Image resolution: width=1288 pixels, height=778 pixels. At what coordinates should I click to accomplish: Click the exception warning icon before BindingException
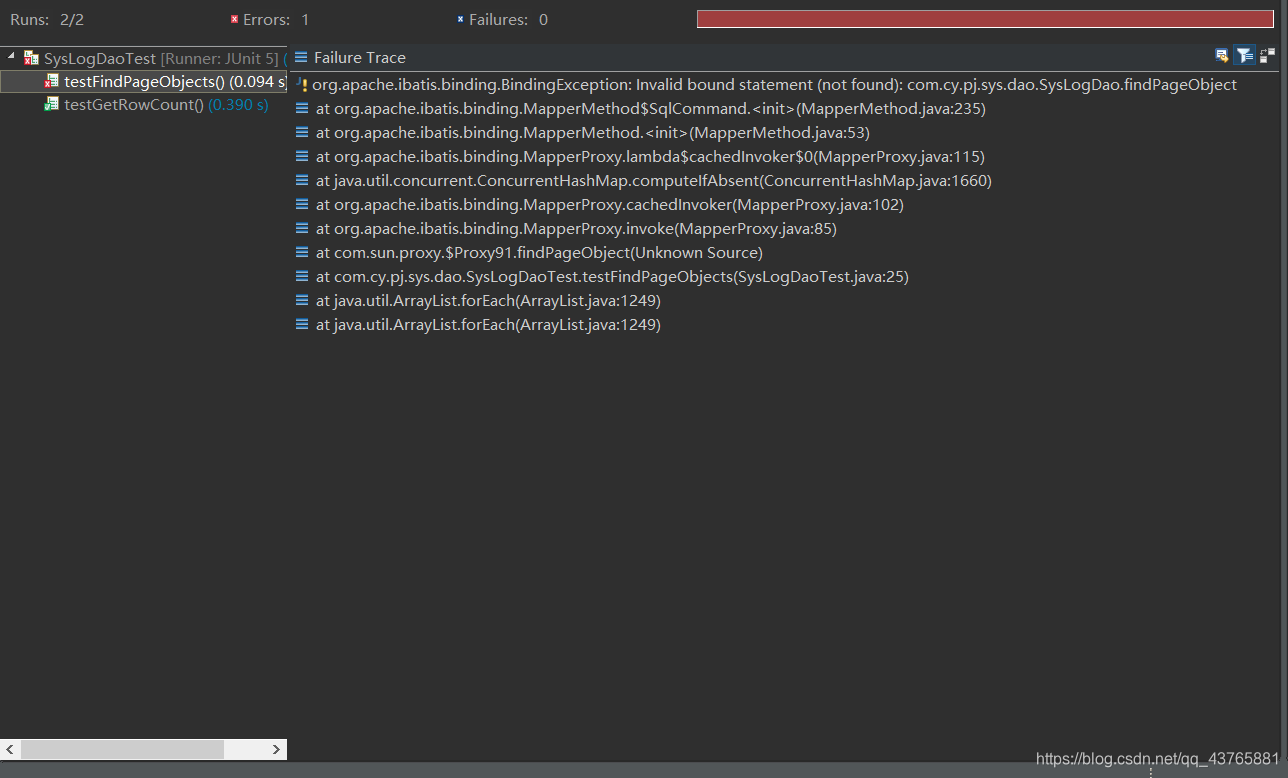pyautogui.click(x=302, y=85)
